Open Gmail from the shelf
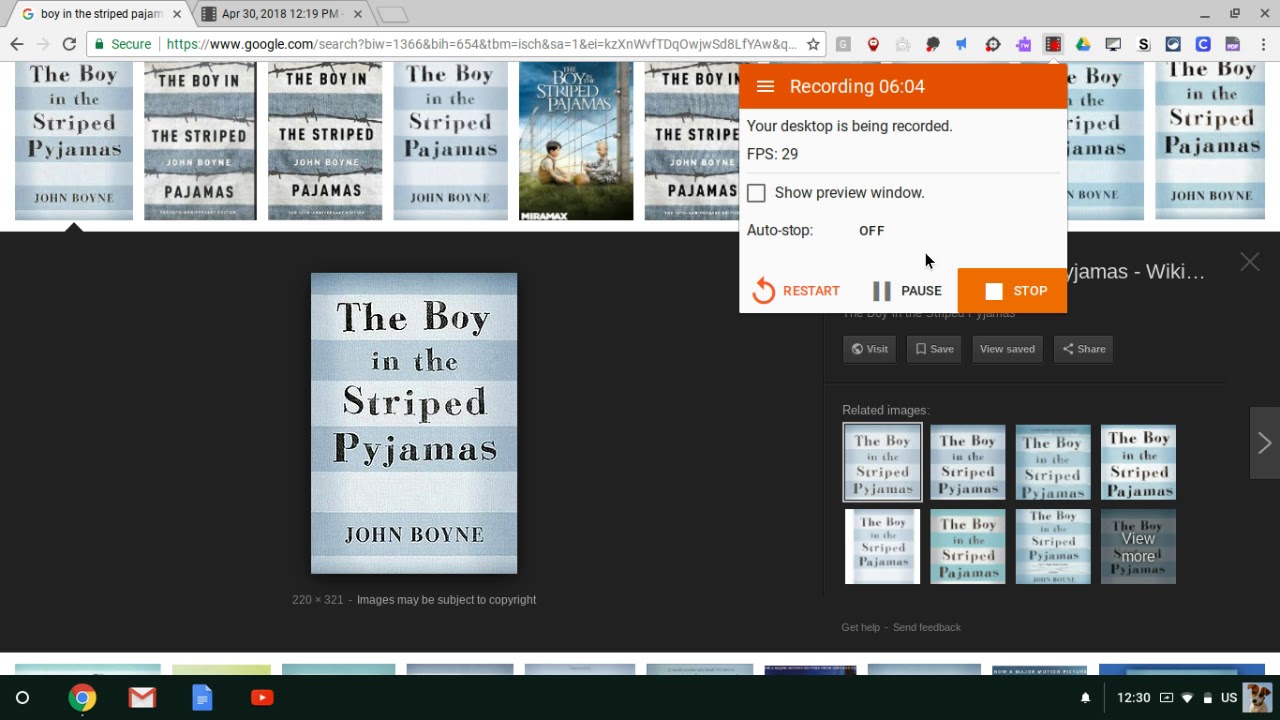Viewport: 1280px width, 720px height. coord(142,698)
